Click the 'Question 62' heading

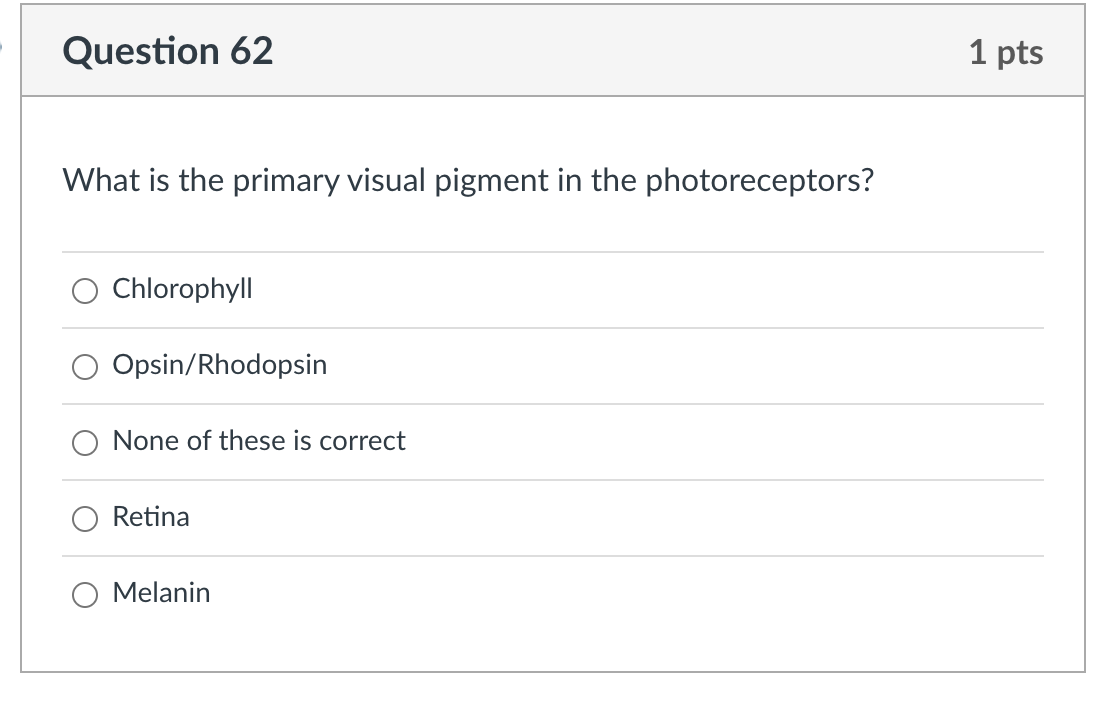pyautogui.click(x=167, y=51)
